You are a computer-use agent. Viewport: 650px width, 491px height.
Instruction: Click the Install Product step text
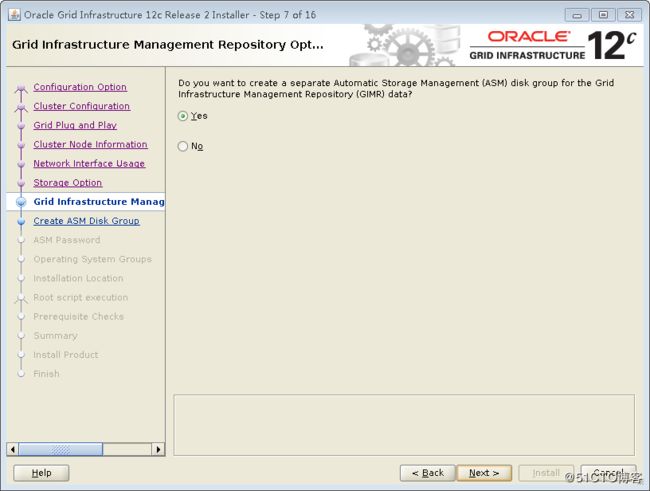pyautogui.click(x=65, y=355)
